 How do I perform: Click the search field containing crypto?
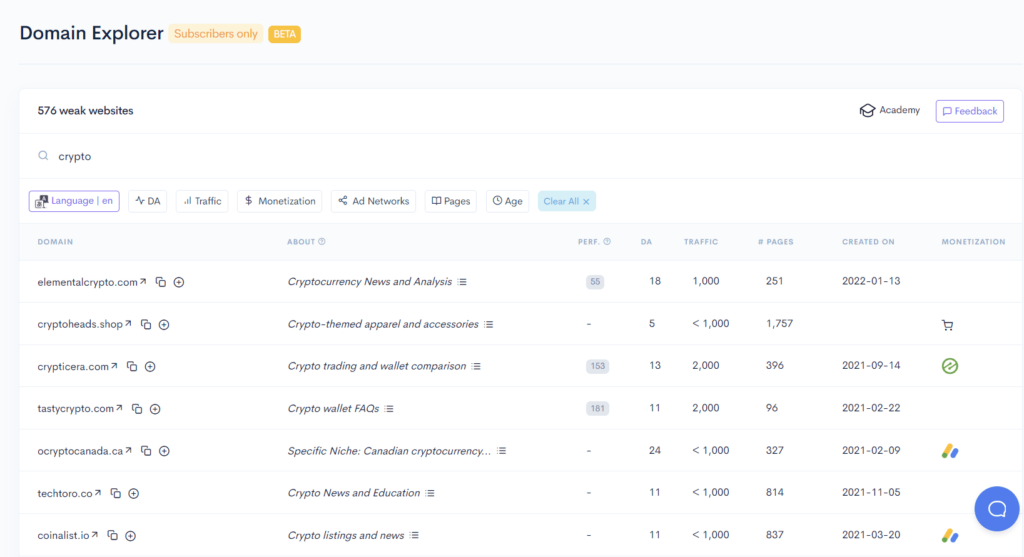pyautogui.click(x=521, y=156)
